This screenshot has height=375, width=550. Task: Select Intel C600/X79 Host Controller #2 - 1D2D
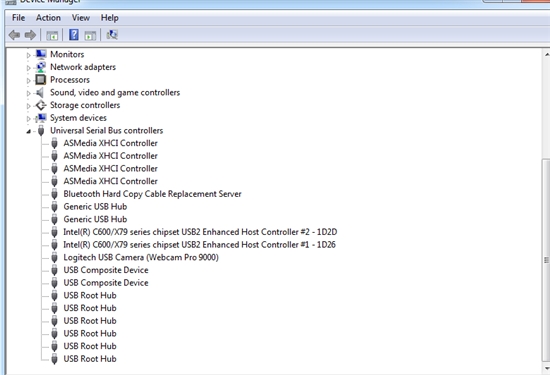click(200, 232)
